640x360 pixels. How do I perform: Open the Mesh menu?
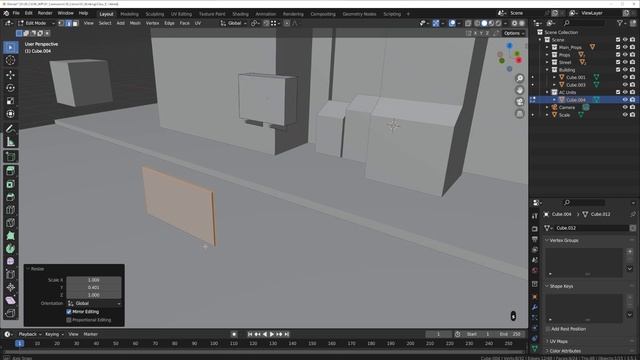[x=135, y=23]
